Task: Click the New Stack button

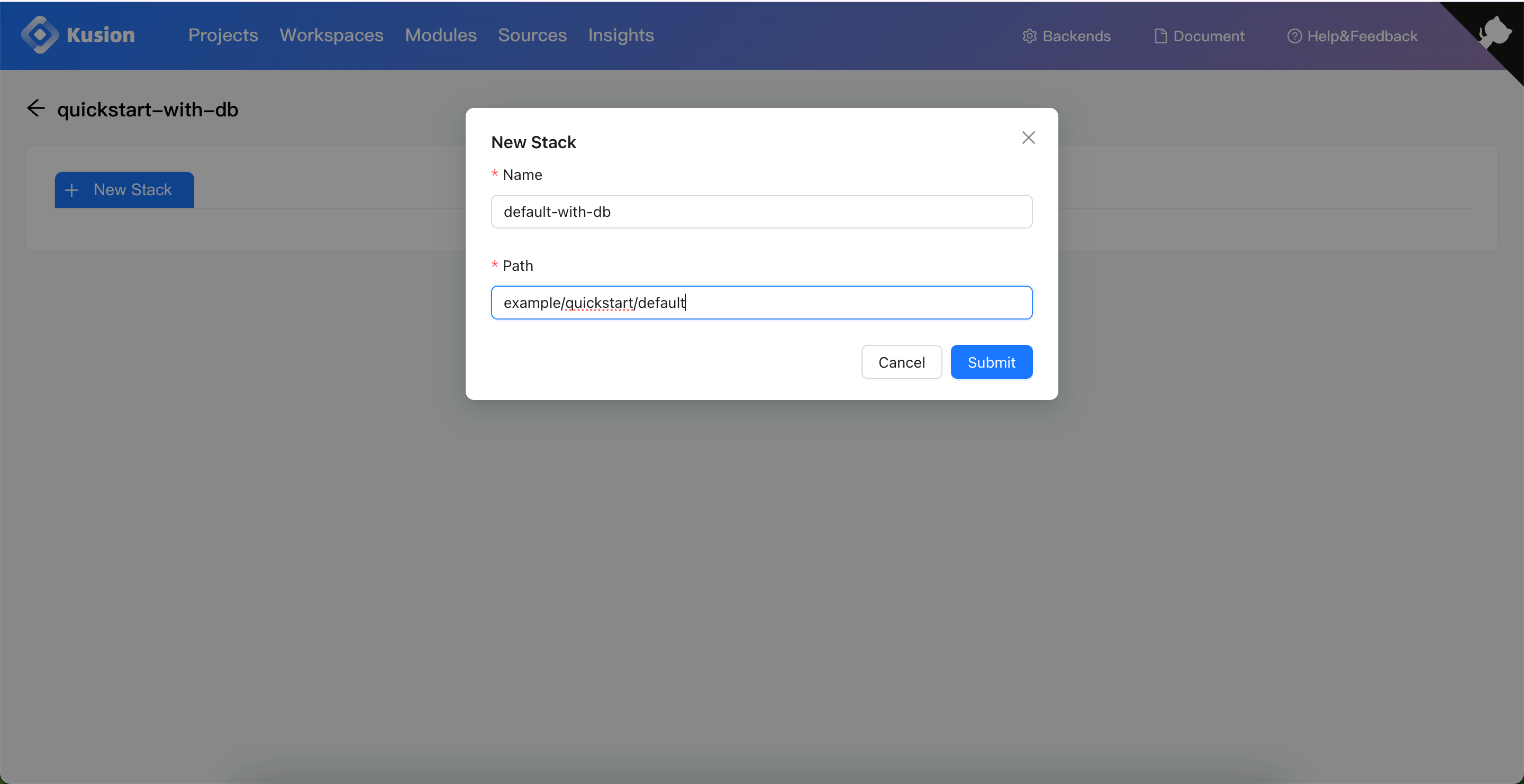Action: pos(124,190)
